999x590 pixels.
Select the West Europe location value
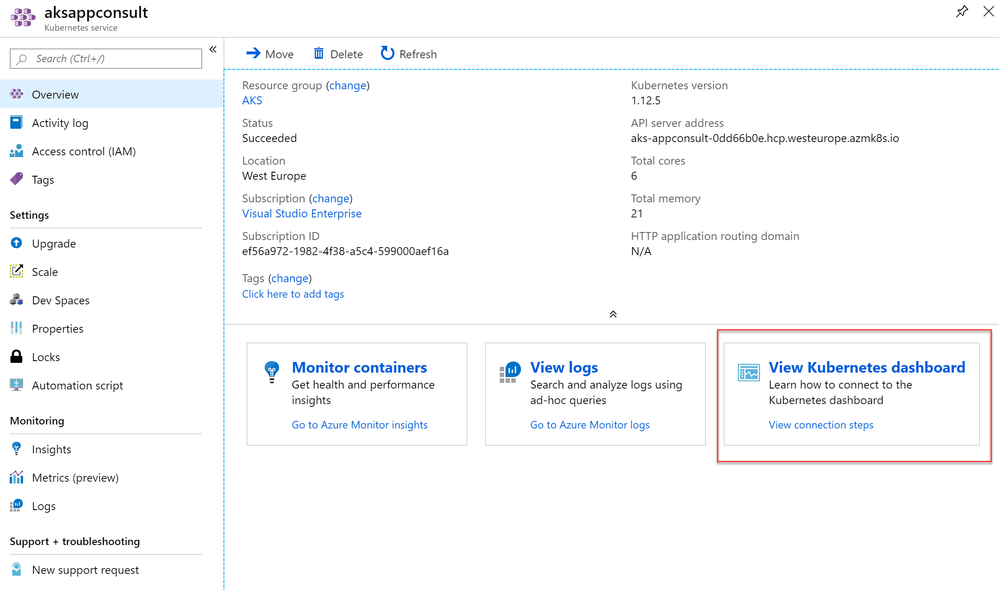[x=274, y=176]
